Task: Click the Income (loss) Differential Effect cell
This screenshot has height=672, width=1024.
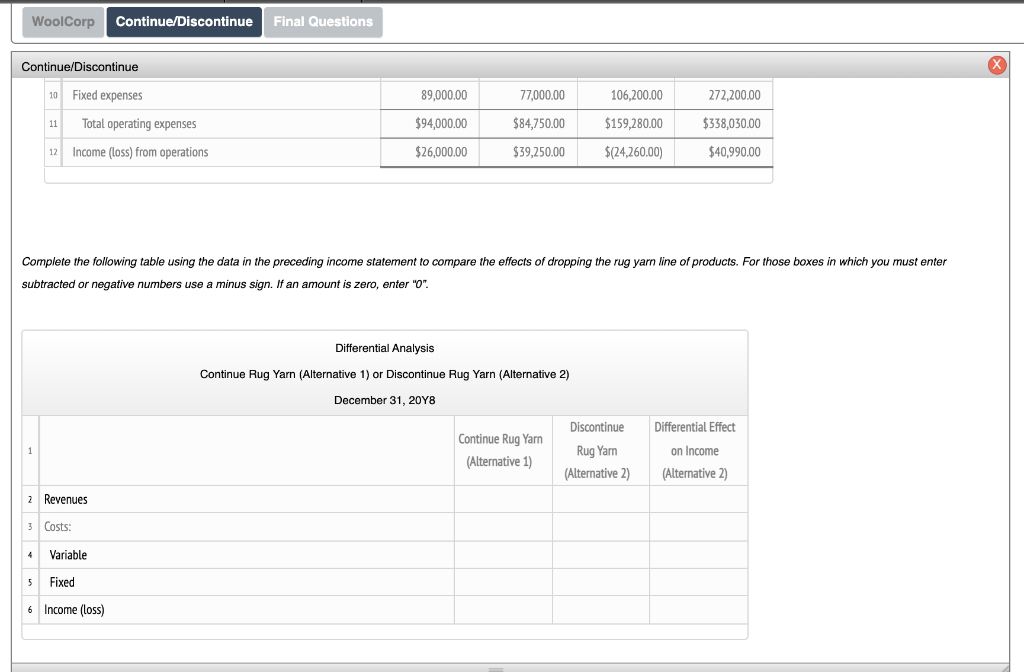Action: (x=698, y=610)
